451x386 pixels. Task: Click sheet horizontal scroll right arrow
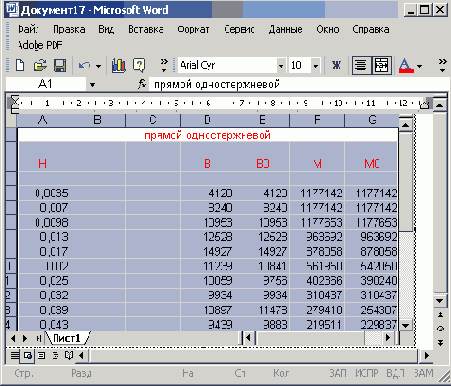click(388, 338)
